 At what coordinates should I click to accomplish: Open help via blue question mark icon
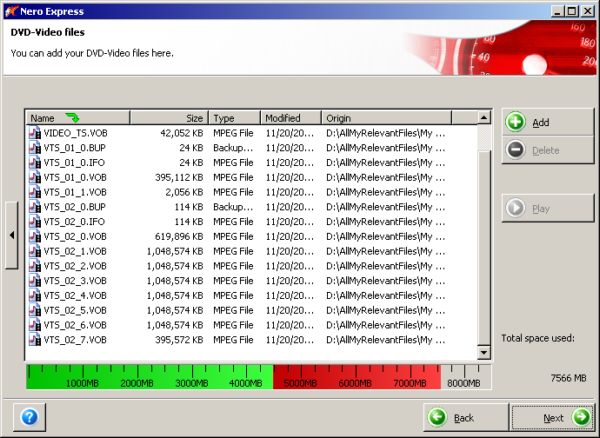pos(29,417)
